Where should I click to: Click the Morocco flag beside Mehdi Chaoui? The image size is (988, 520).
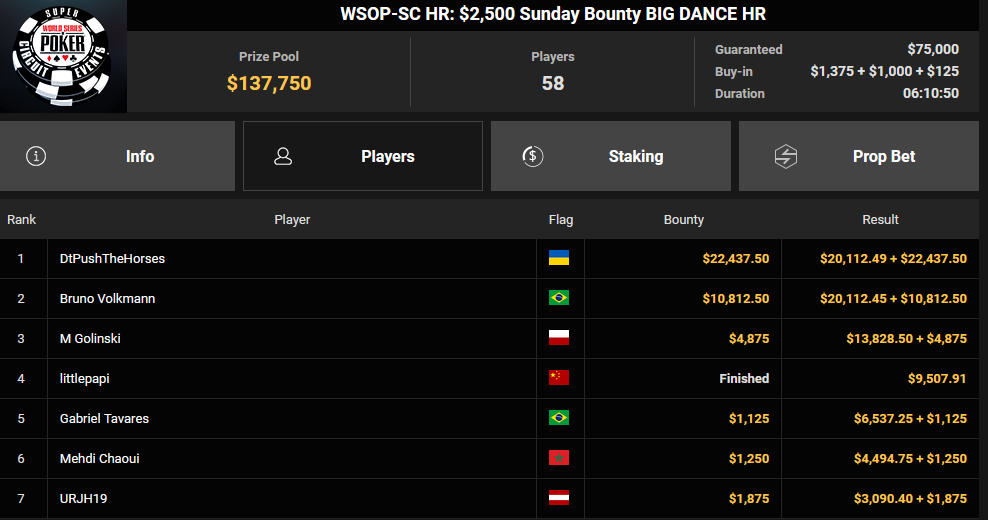pos(559,458)
